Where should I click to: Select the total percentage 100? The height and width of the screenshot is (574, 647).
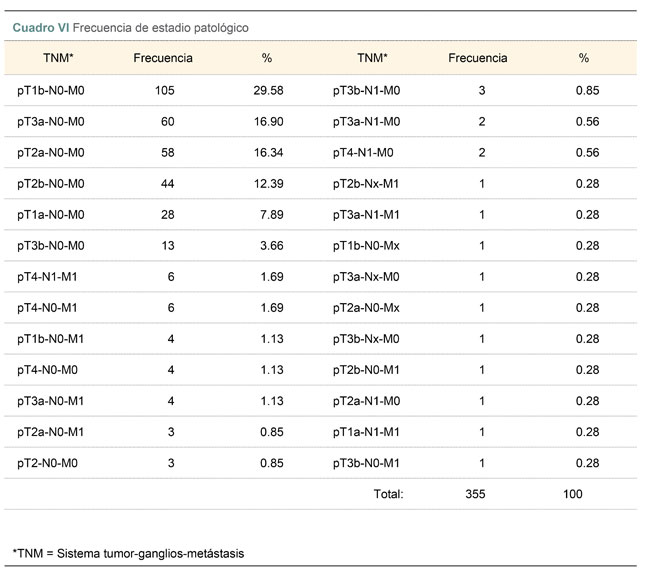coord(573,494)
